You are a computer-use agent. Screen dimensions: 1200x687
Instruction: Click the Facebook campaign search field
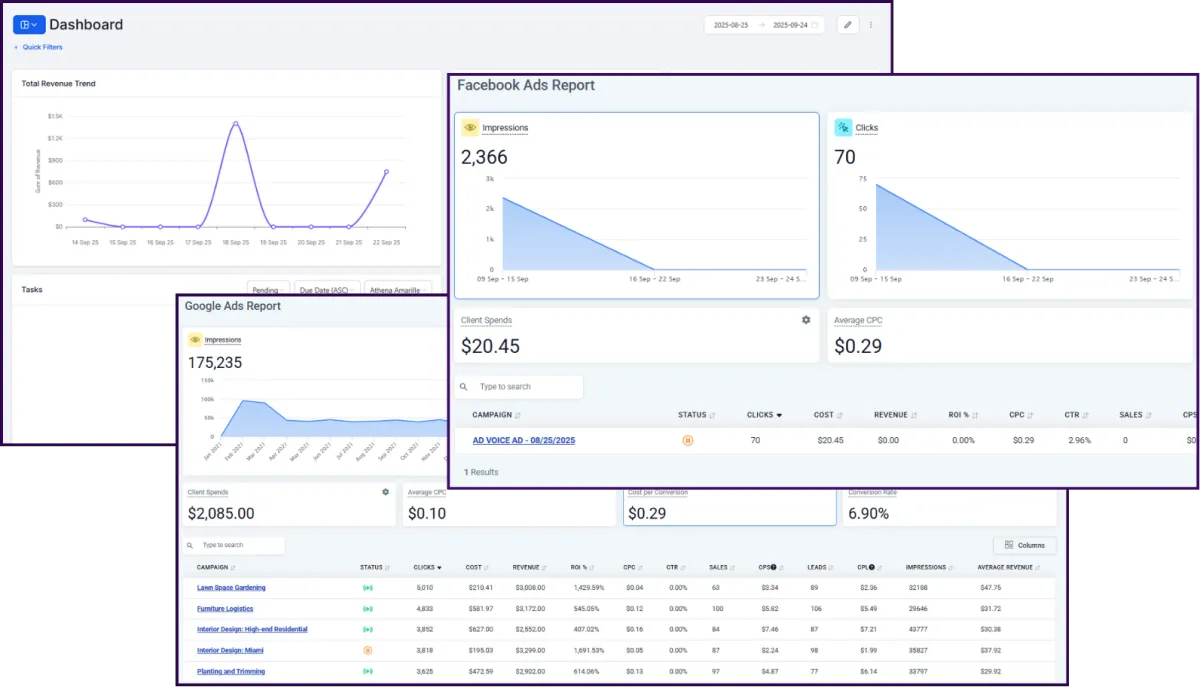point(519,387)
